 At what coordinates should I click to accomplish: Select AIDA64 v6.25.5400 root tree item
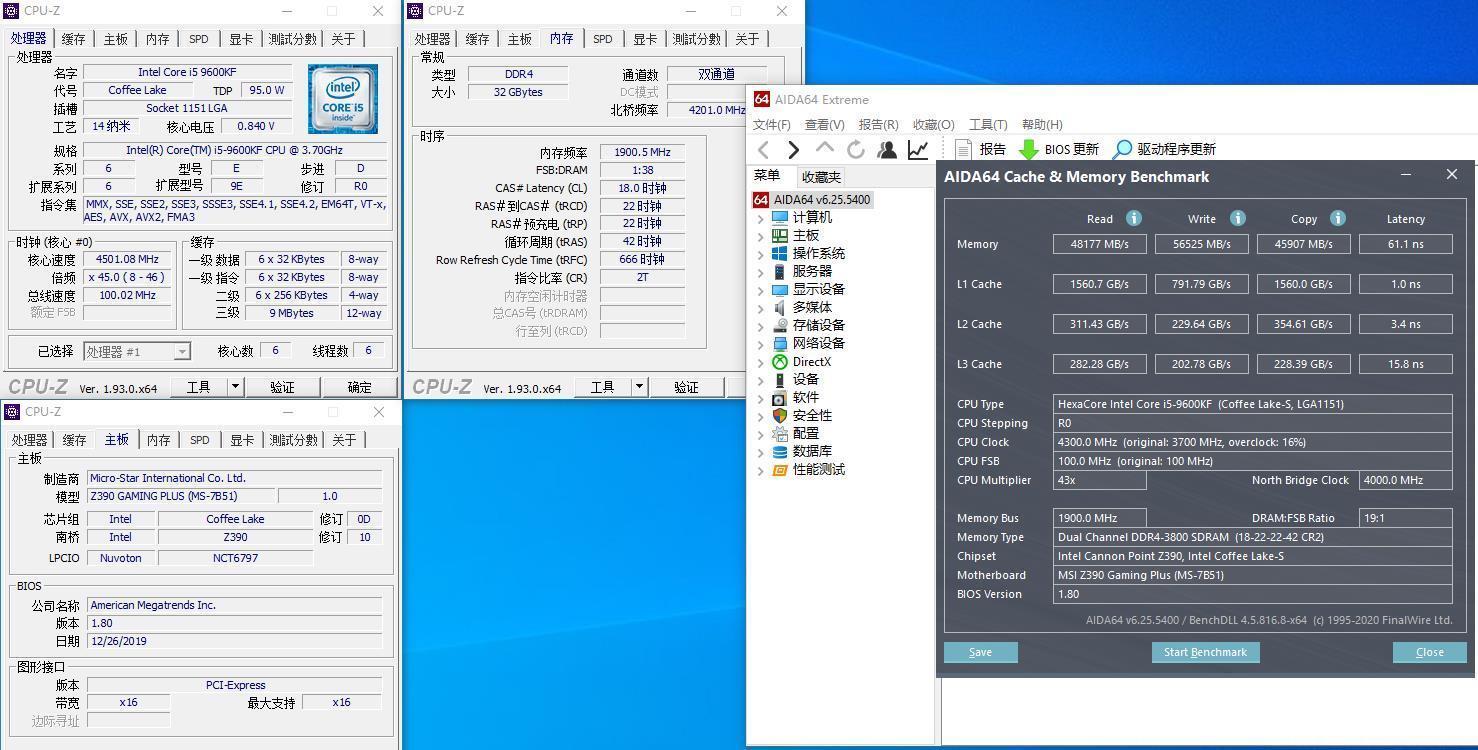coord(811,199)
